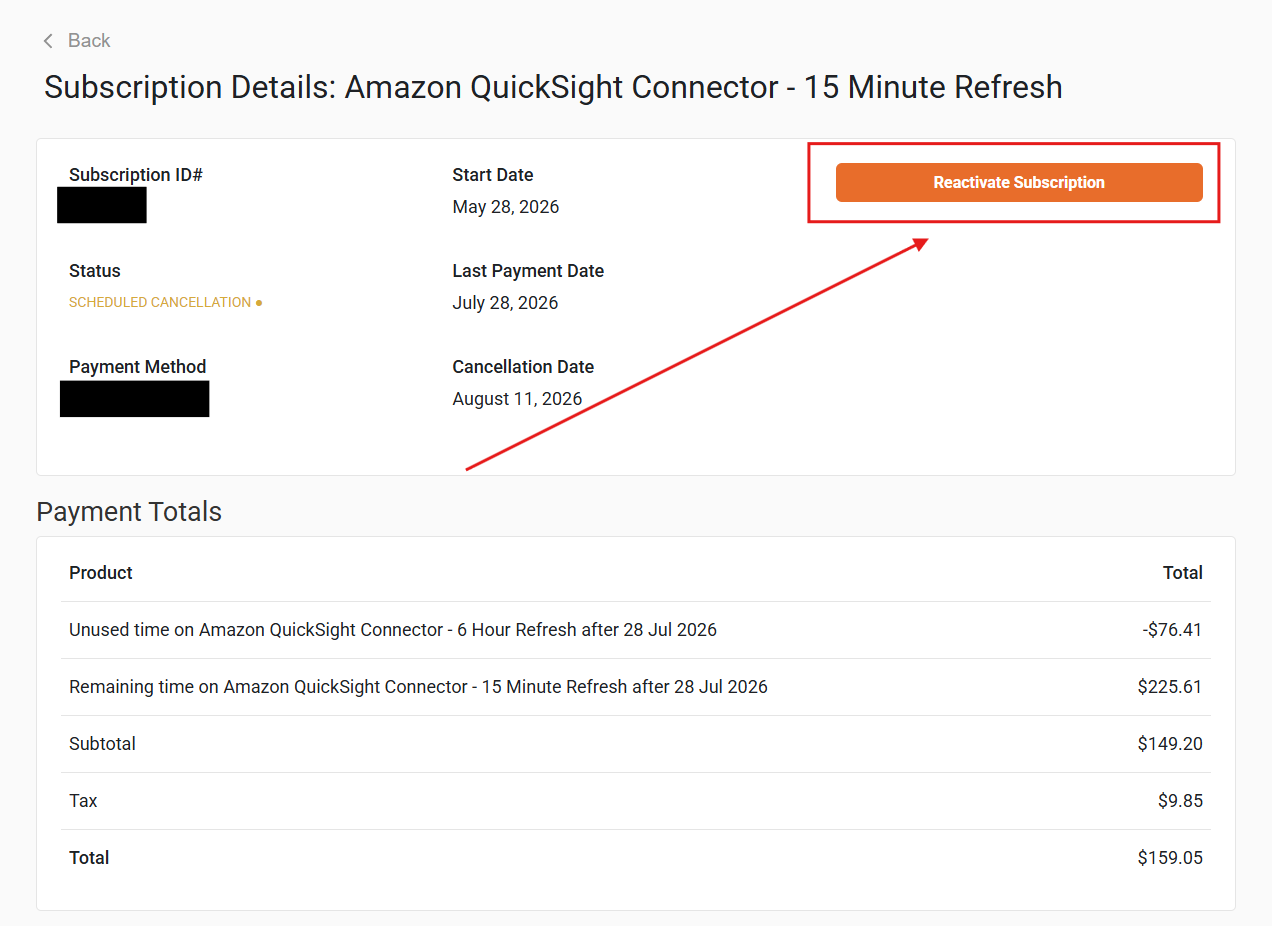Click the May 28, 2026 start date

pyautogui.click(x=506, y=207)
